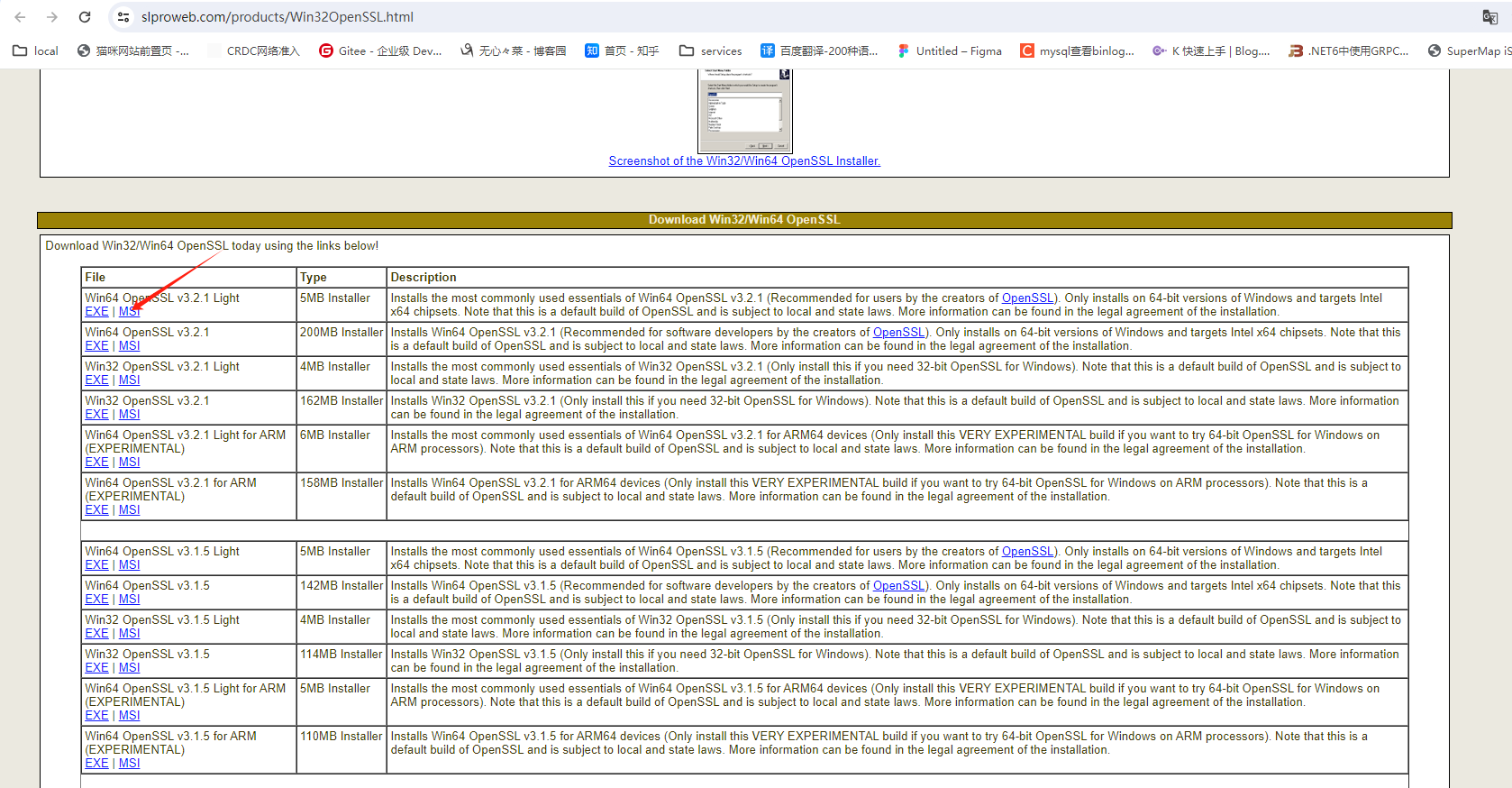
Task: Select the '200MB Installer' type cell
Action: pyautogui.click(x=342, y=339)
